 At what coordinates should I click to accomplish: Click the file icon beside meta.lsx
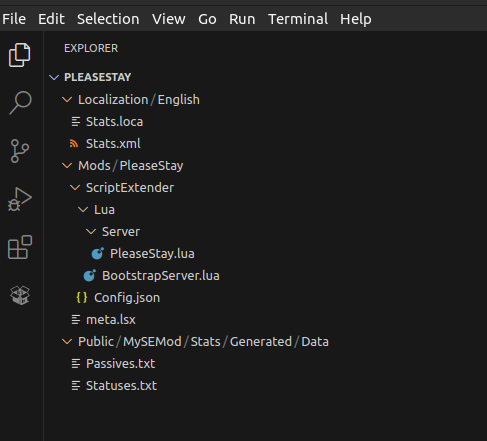click(76, 320)
